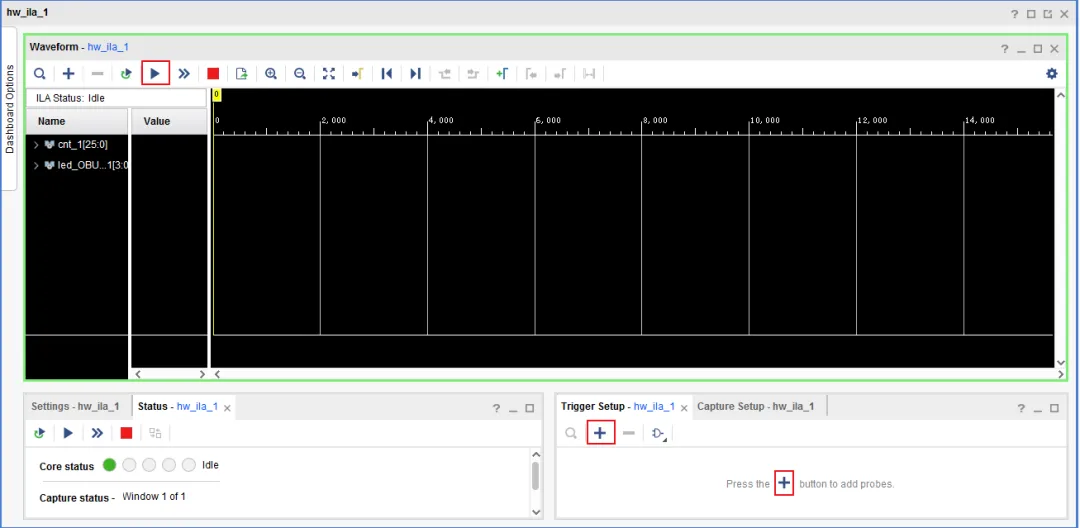Close the Status hw_ila_1 tab
Image resolution: width=1080 pixels, height=528 pixels.
pyautogui.click(x=227, y=408)
